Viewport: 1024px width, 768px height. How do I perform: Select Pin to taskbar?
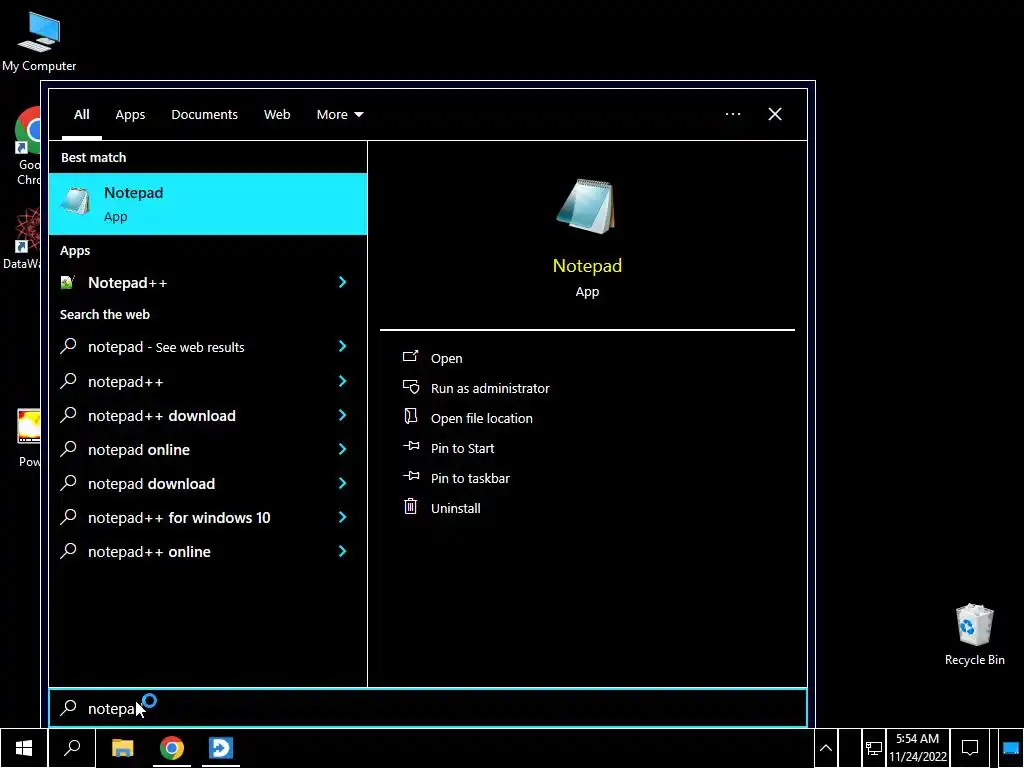(x=470, y=478)
